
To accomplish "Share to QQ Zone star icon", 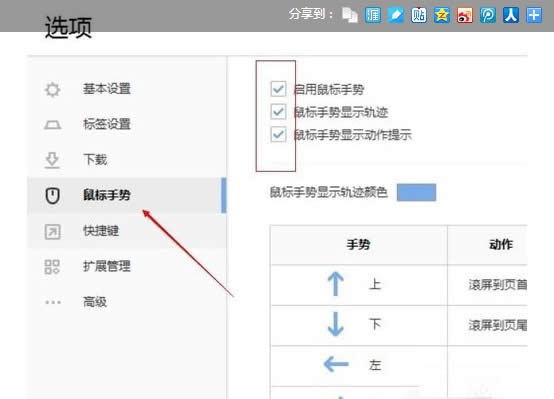I will (x=442, y=15).
